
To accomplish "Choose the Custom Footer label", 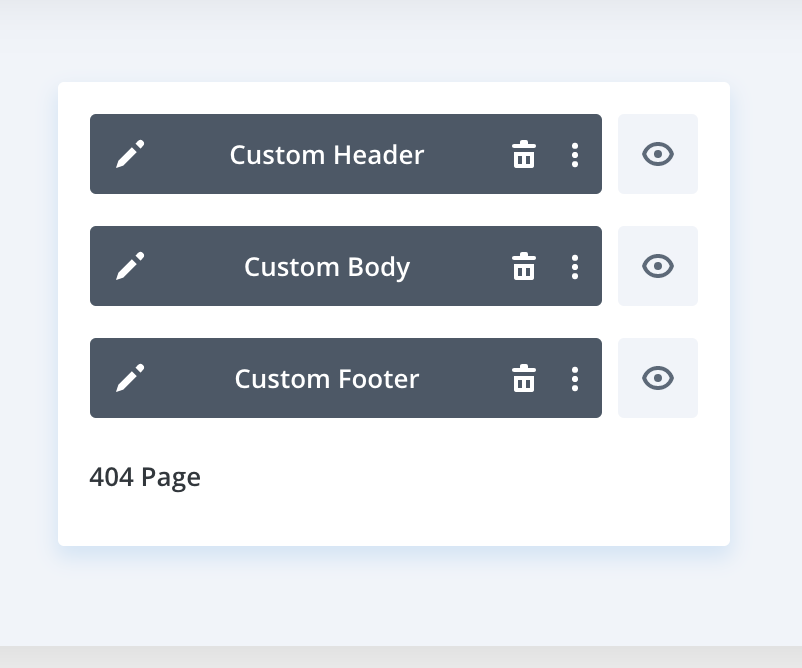I will click(x=327, y=378).
